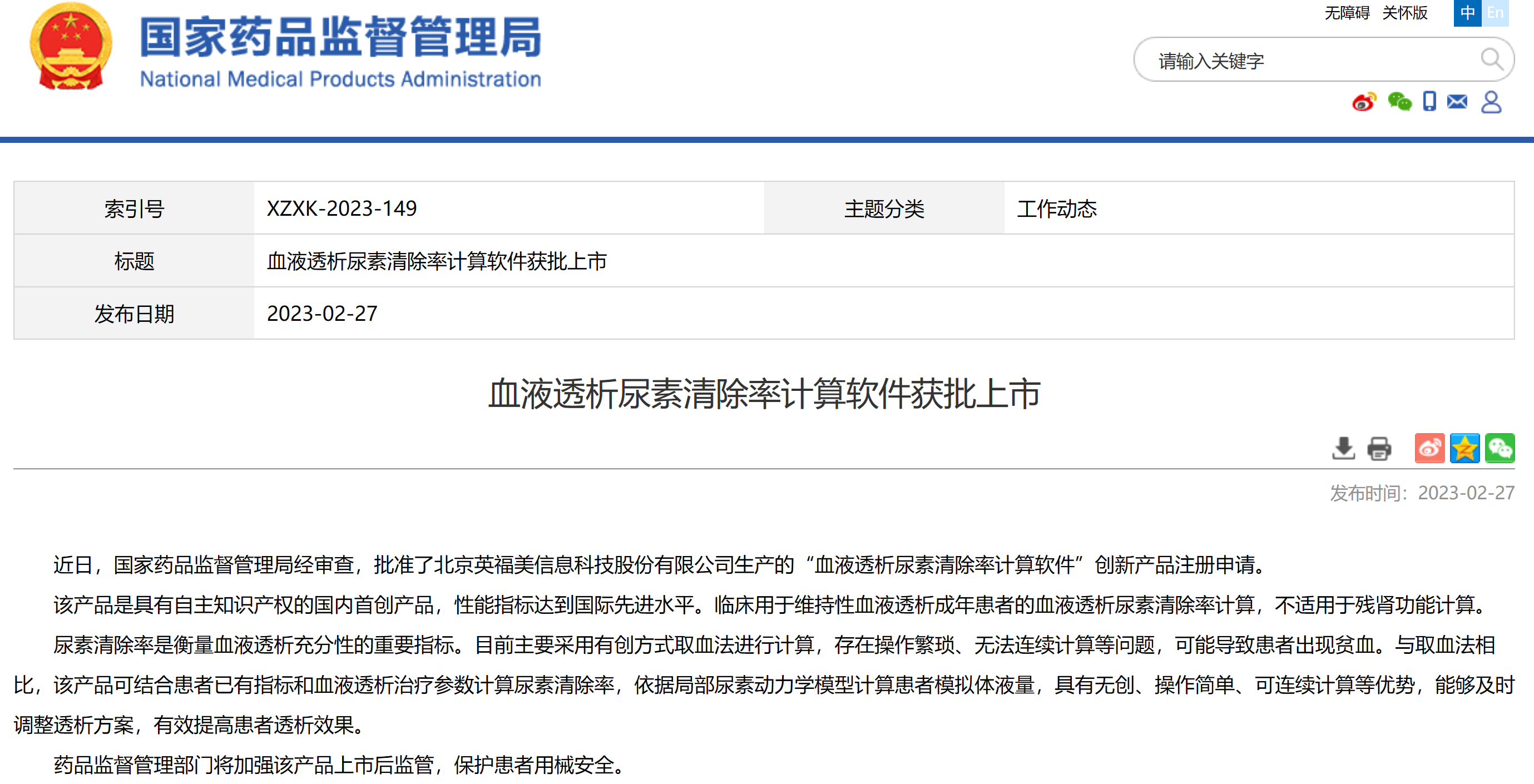Viewport: 1534px width, 784px height.
Task: Download the article with download icon
Action: point(1343,448)
